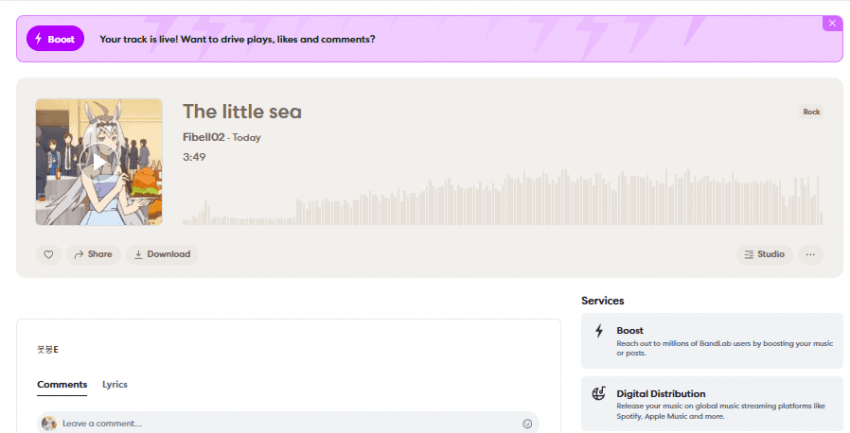The height and width of the screenshot is (433, 850).
Task: Click the Boost lightning icon under Services
Action: pyautogui.click(x=599, y=331)
